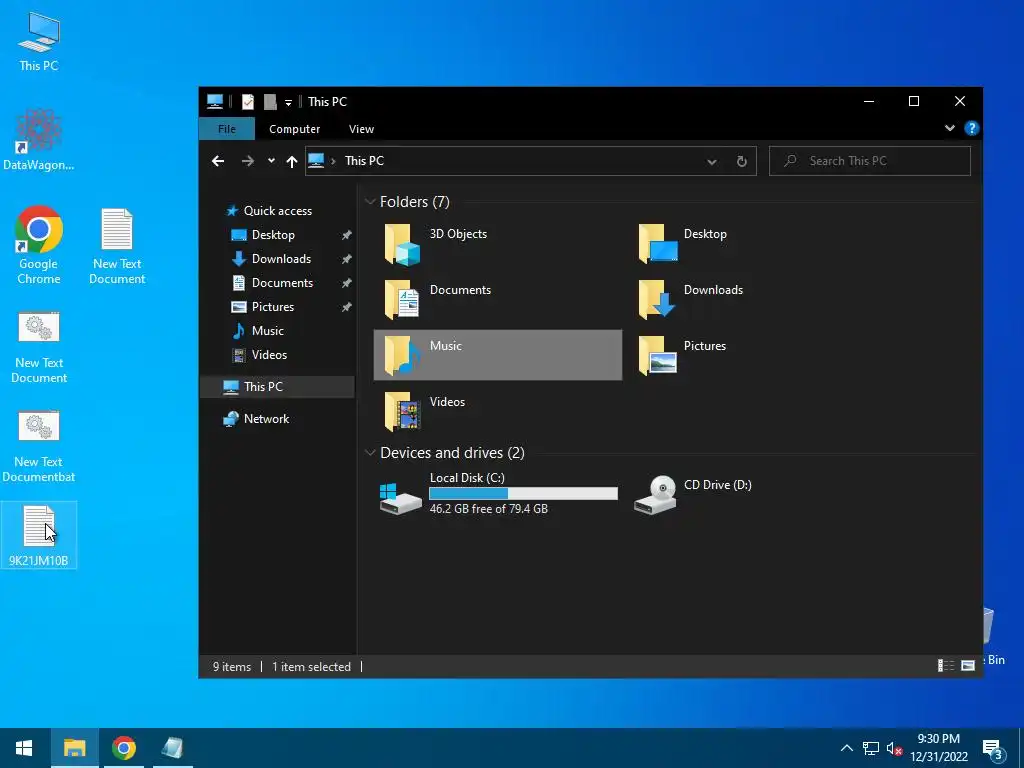The image size is (1024, 768).
Task: Open address bar history dropdown
Action: coord(712,161)
